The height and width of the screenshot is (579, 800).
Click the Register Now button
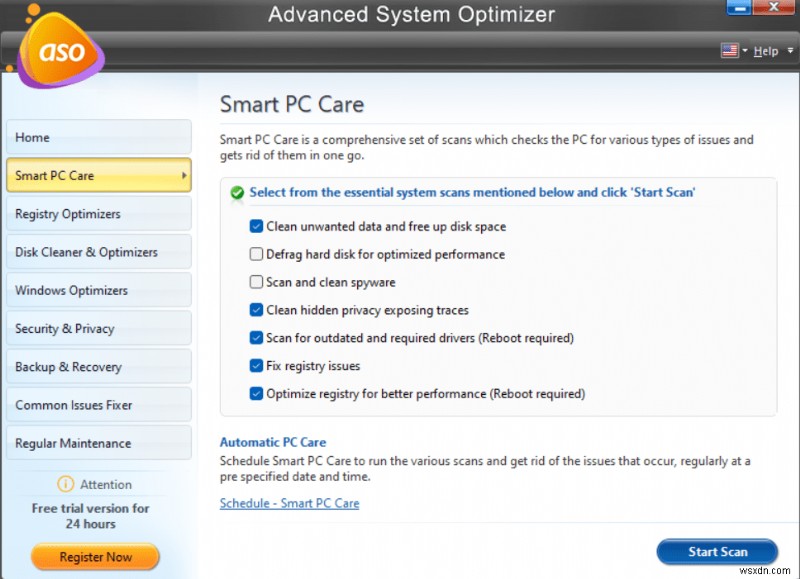coord(95,557)
